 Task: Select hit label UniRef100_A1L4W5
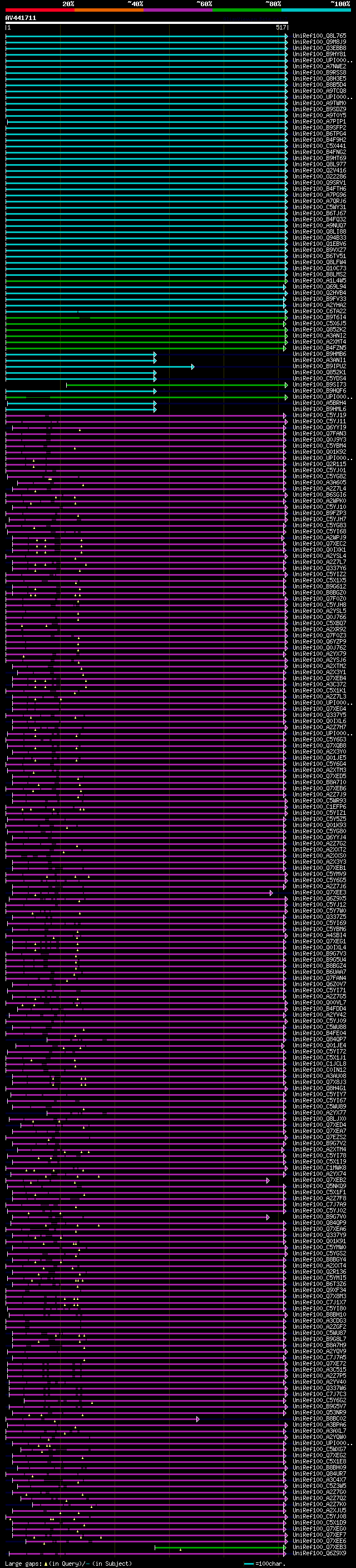pyautogui.click(x=319, y=280)
